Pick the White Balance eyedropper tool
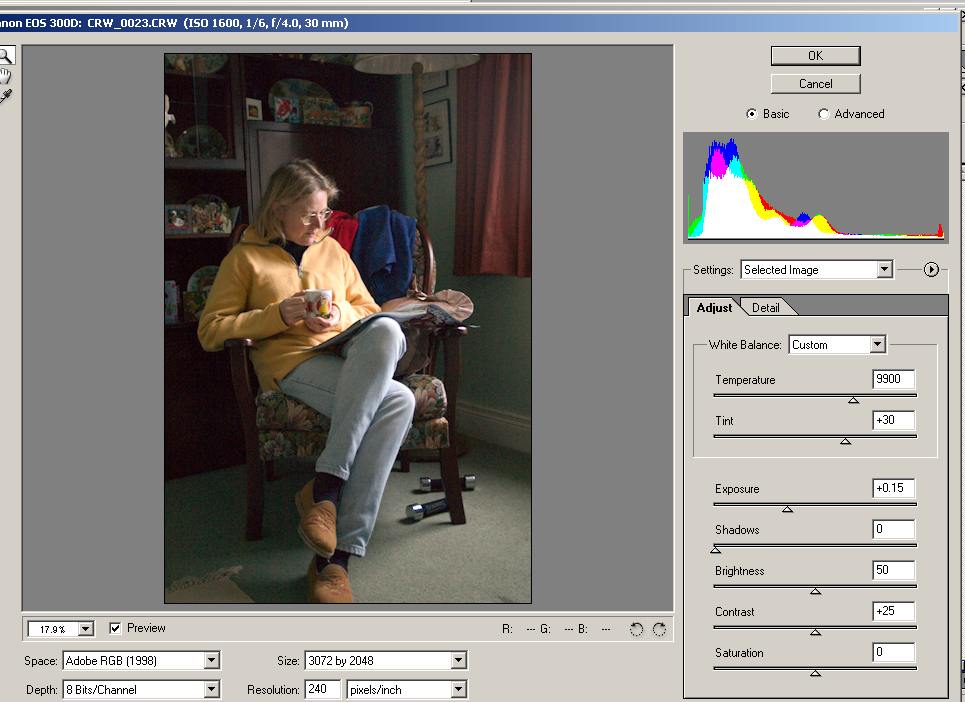The width and height of the screenshot is (965, 702). (x=5, y=96)
